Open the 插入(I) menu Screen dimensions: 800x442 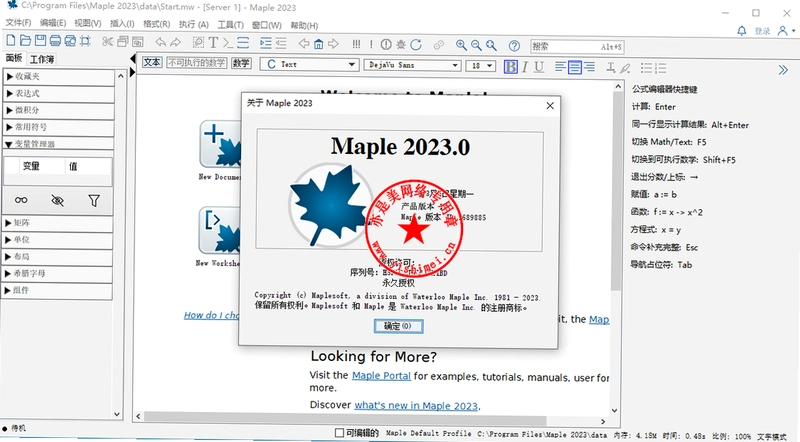coord(122,23)
